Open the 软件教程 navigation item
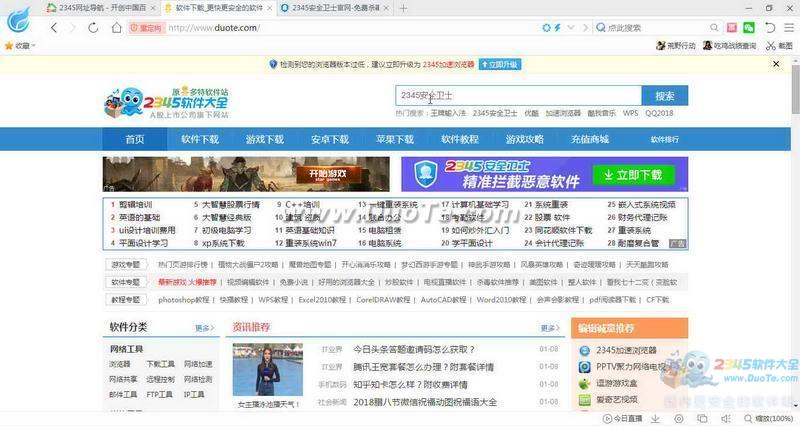 460,139
